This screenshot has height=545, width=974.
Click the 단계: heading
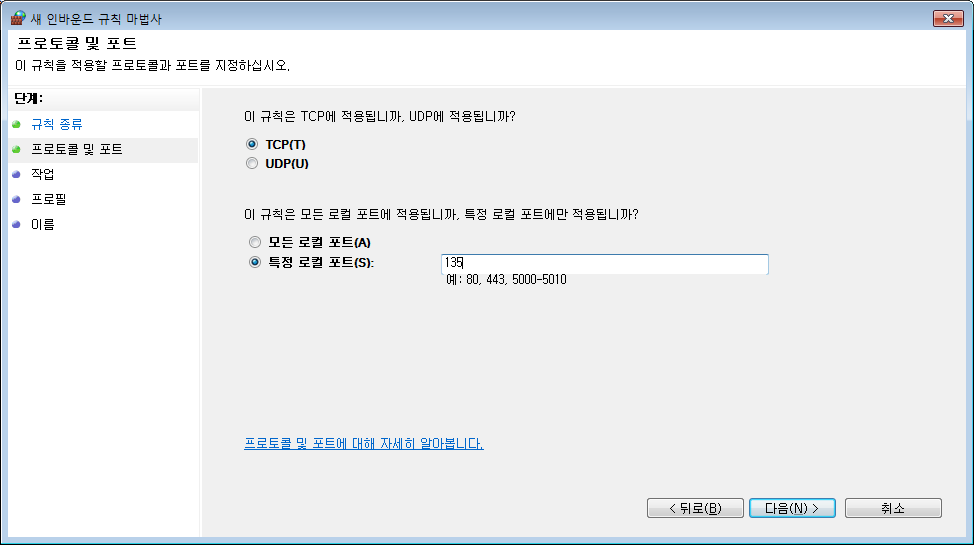(x=29, y=98)
